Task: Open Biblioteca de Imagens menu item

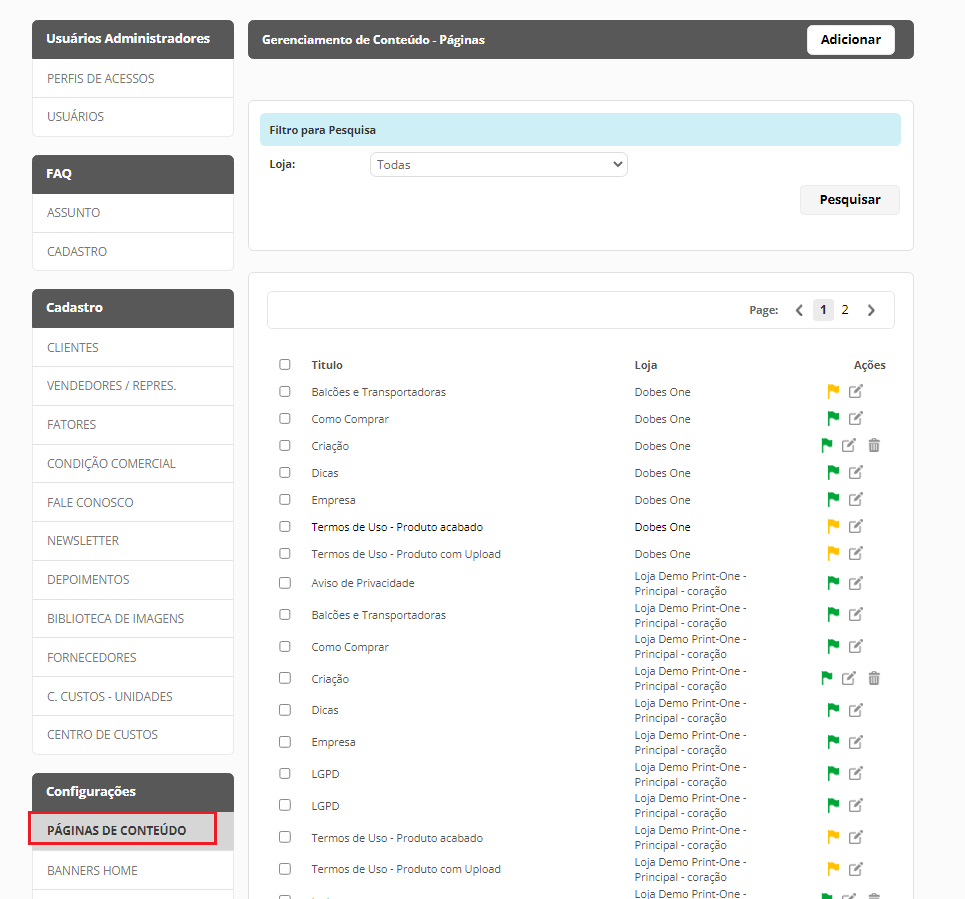Action: (x=133, y=618)
